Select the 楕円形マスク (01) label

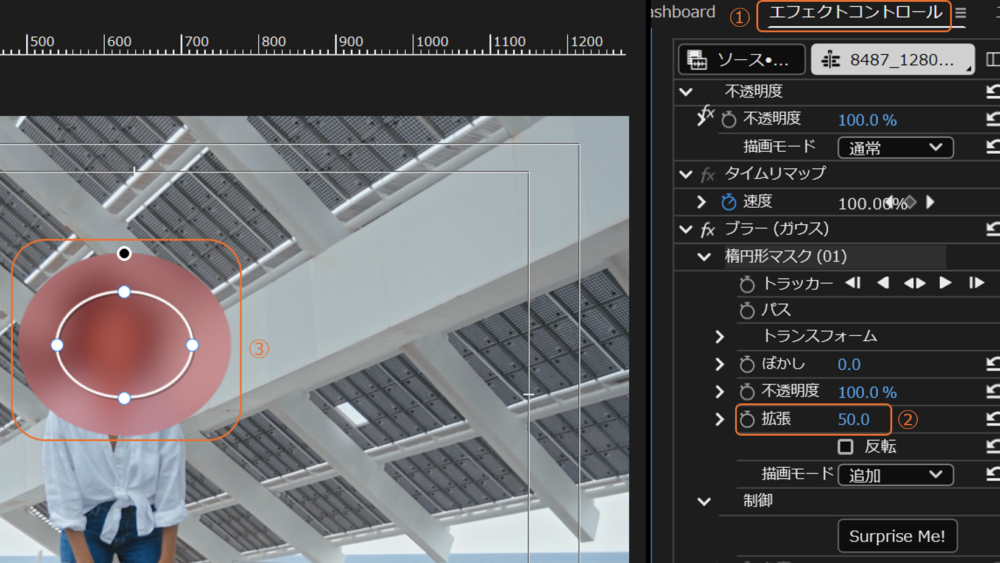coord(786,256)
